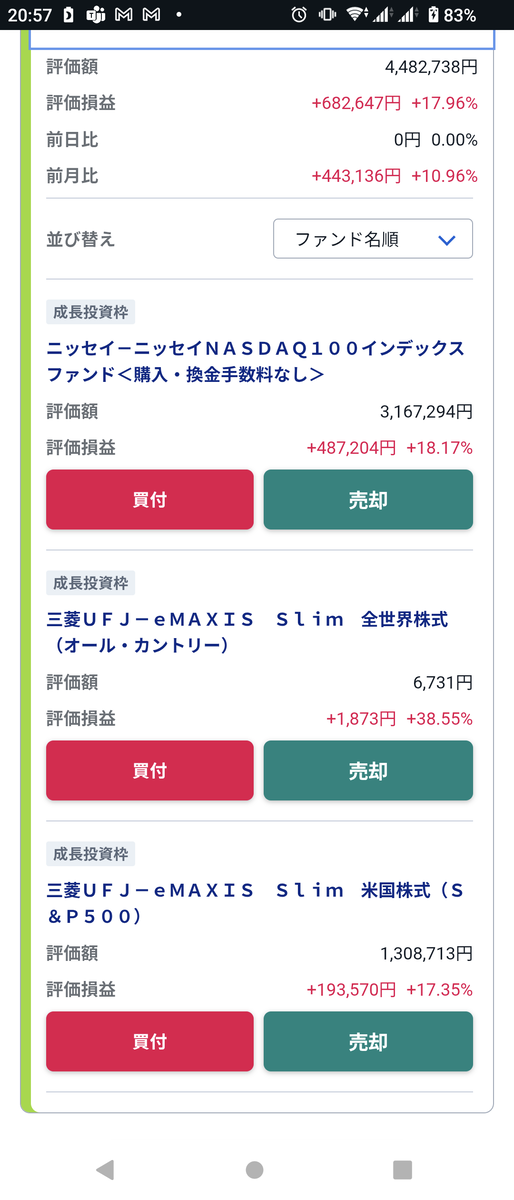Tap 買付 for the NASDAQ100 fund
This screenshot has height=1200, width=514.
[150, 499]
